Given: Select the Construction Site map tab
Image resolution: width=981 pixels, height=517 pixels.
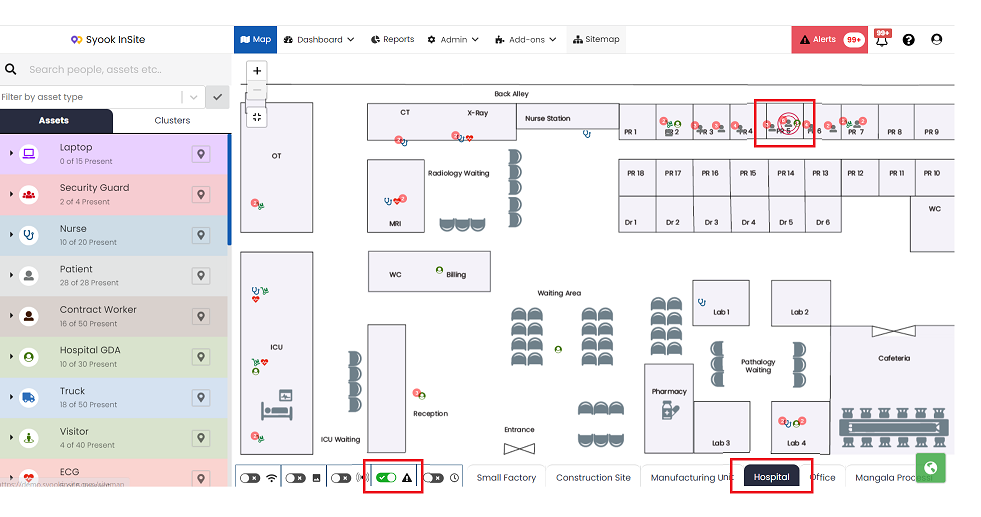Looking at the screenshot, I should (593, 478).
